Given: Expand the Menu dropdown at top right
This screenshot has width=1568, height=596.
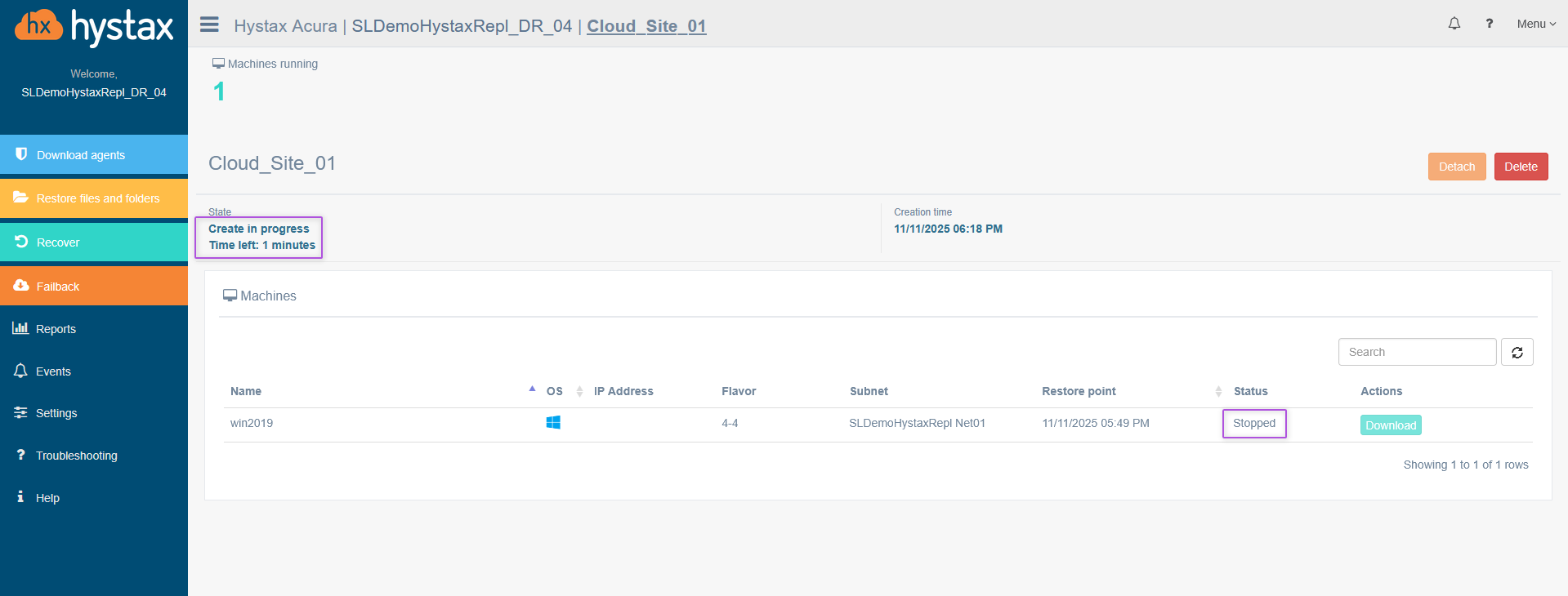Looking at the screenshot, I should 1535,24.
